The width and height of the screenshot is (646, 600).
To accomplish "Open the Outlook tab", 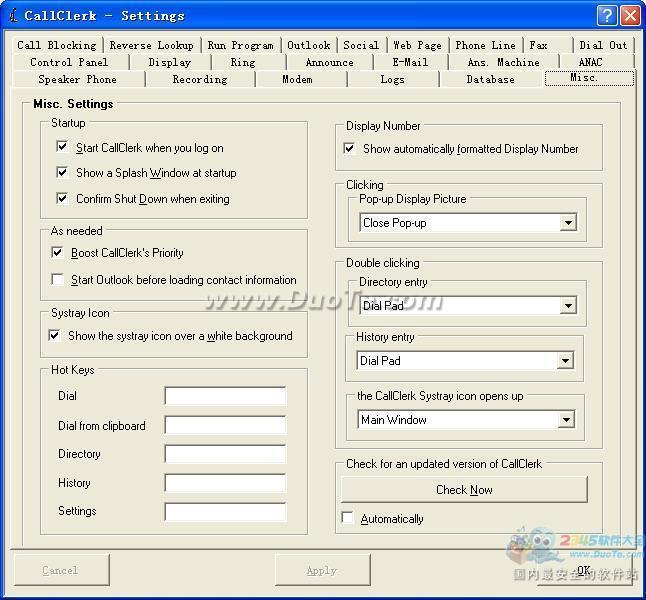I will click(309, 45).
